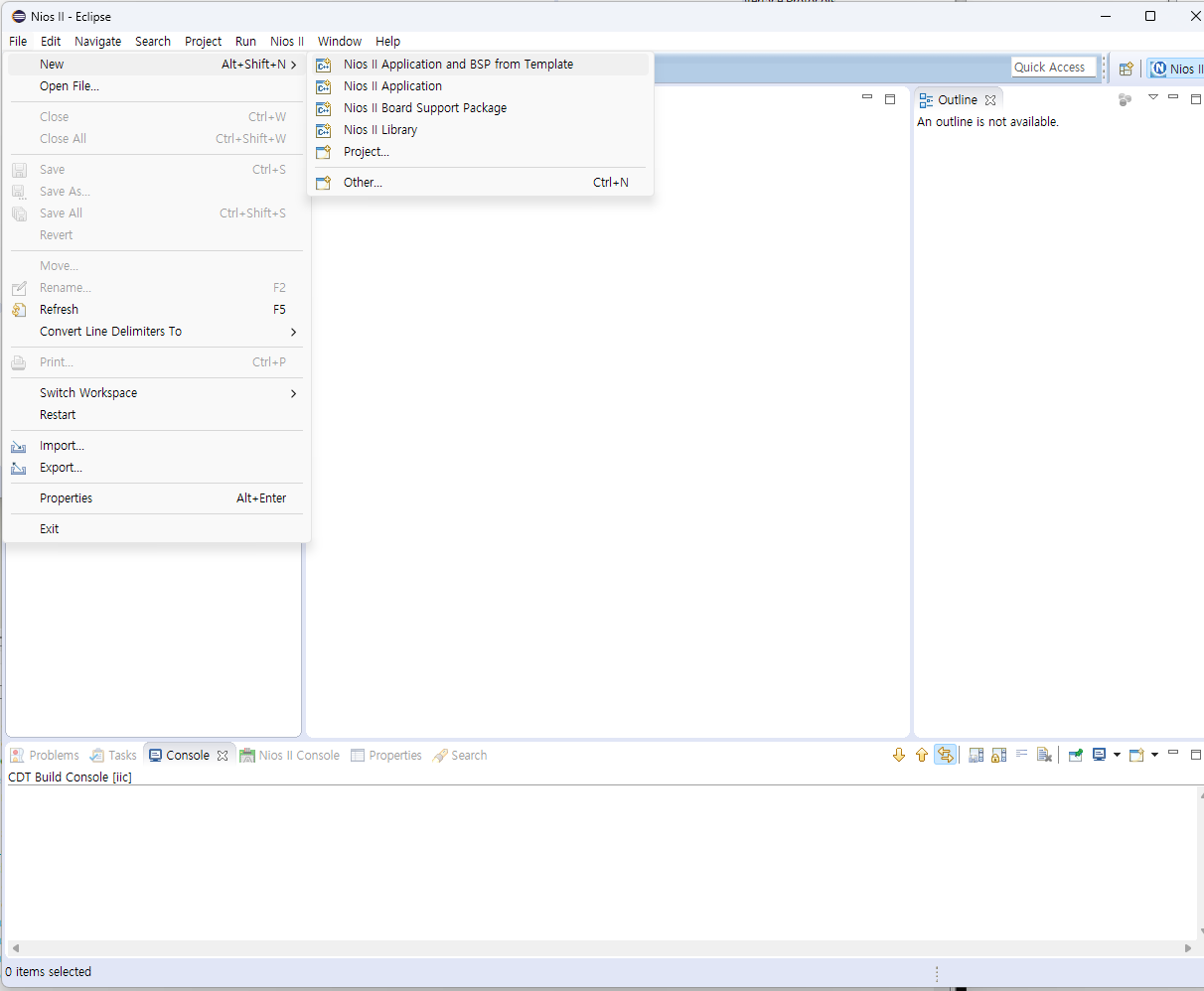Screen dimensions: 1204x991
Task: Click the Quick Access search field
Action: pyautogui.click(x=1054, y=68)
